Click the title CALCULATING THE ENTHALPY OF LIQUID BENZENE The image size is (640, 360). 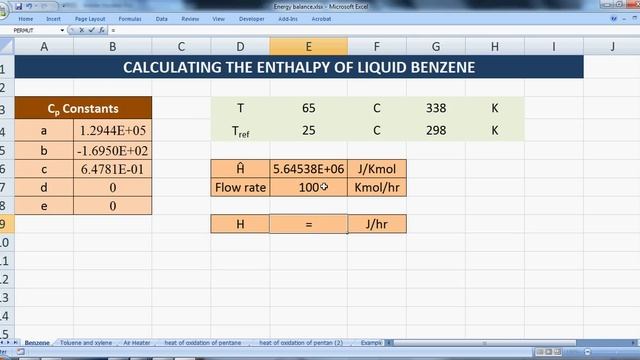click(x=299, y=67)
